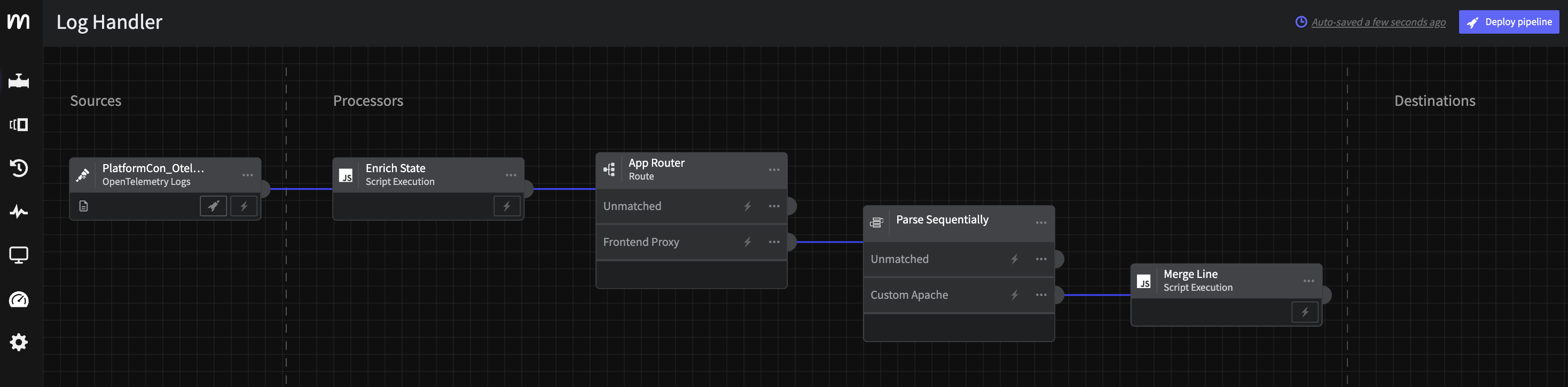Click the JS icon on Merge Line
Viewport: 1568px width, 387px height.
pos(1144,281)
